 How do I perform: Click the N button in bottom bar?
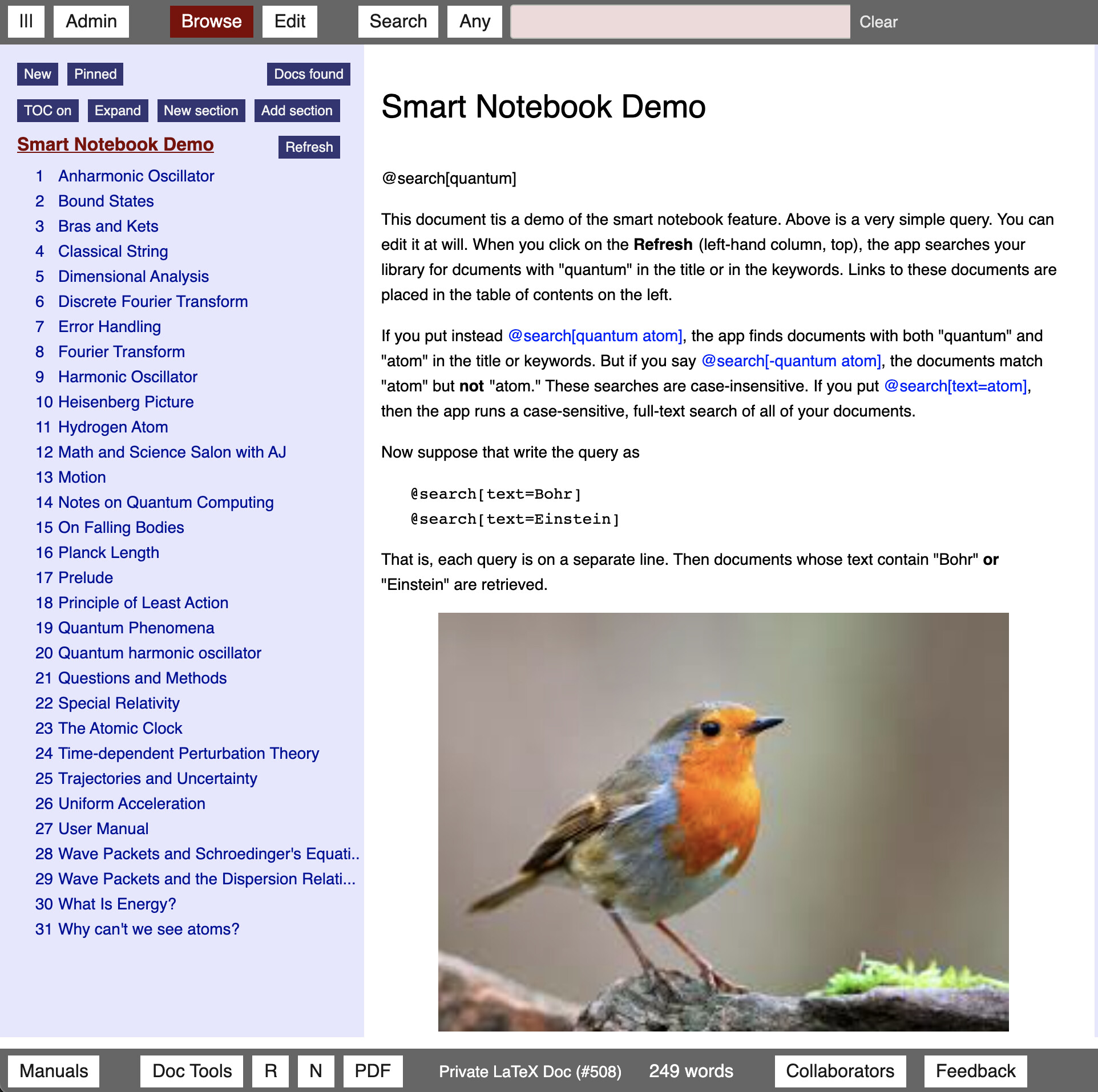coord(316,1071)
